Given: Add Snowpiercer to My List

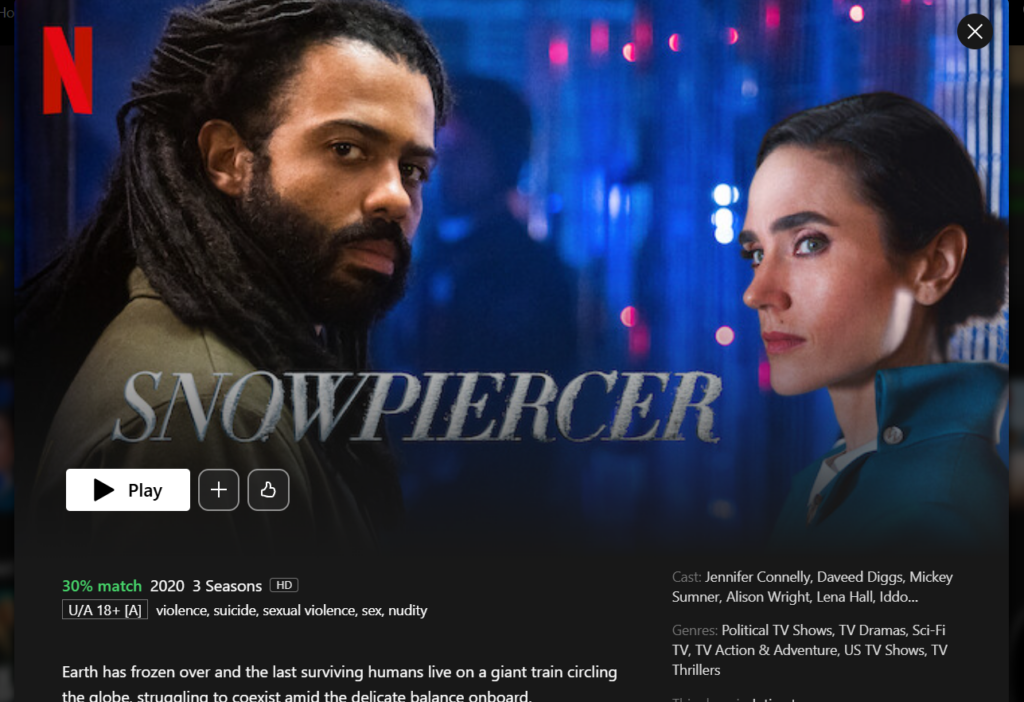Looking at the screenshot, I should tap(219, 490).
